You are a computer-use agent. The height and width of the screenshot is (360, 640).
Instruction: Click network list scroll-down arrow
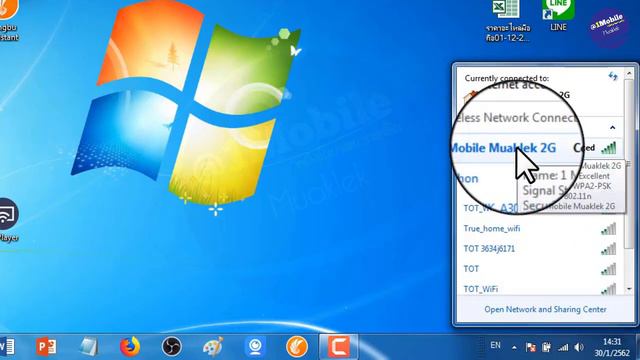629,289
